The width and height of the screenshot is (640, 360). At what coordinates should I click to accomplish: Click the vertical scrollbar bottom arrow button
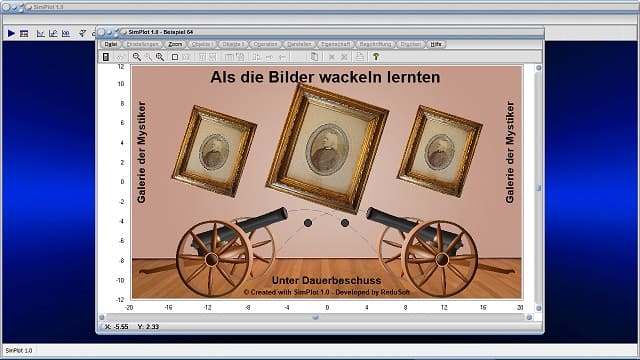(538, 308)
